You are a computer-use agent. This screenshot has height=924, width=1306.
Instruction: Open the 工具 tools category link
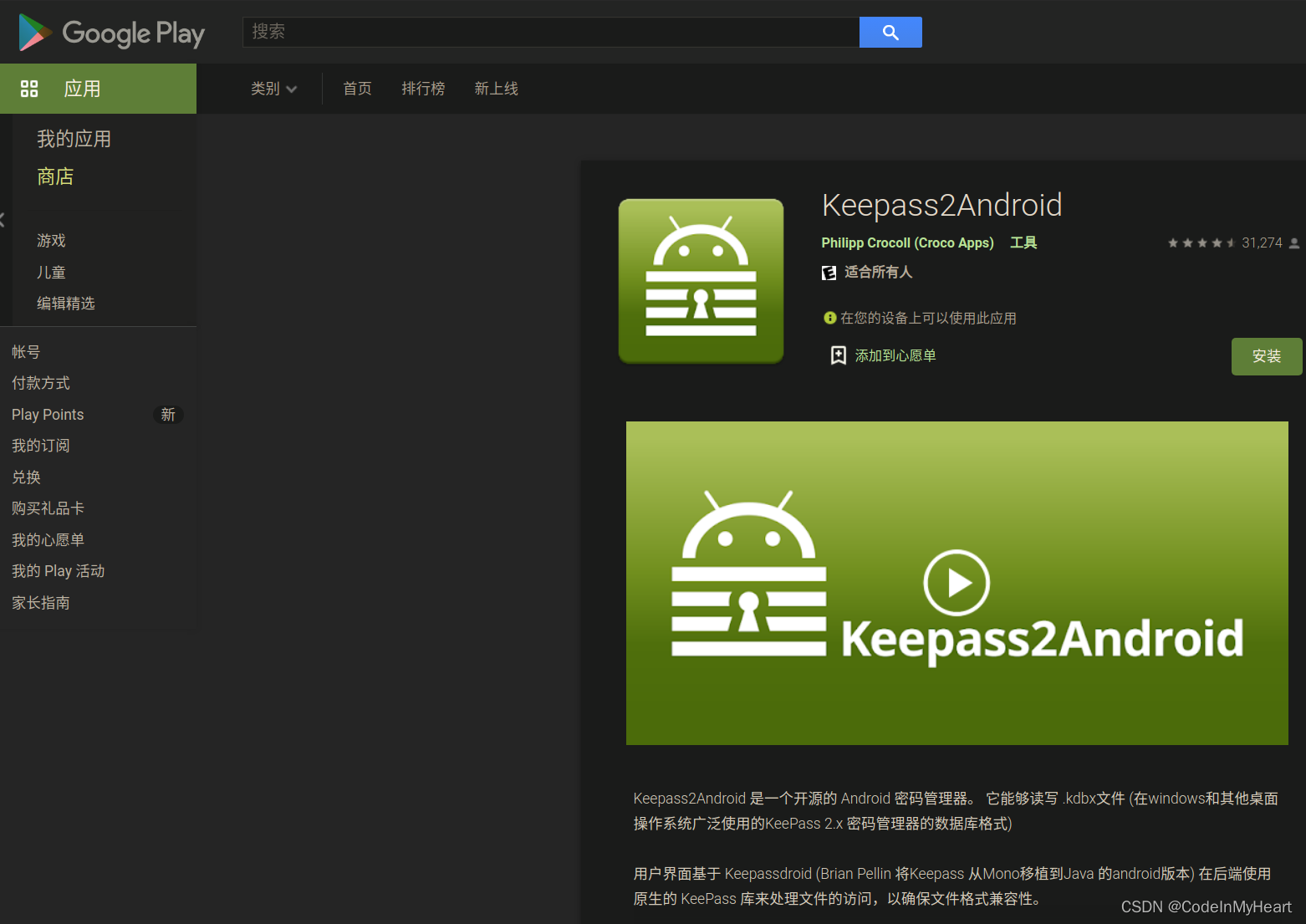1023,242
